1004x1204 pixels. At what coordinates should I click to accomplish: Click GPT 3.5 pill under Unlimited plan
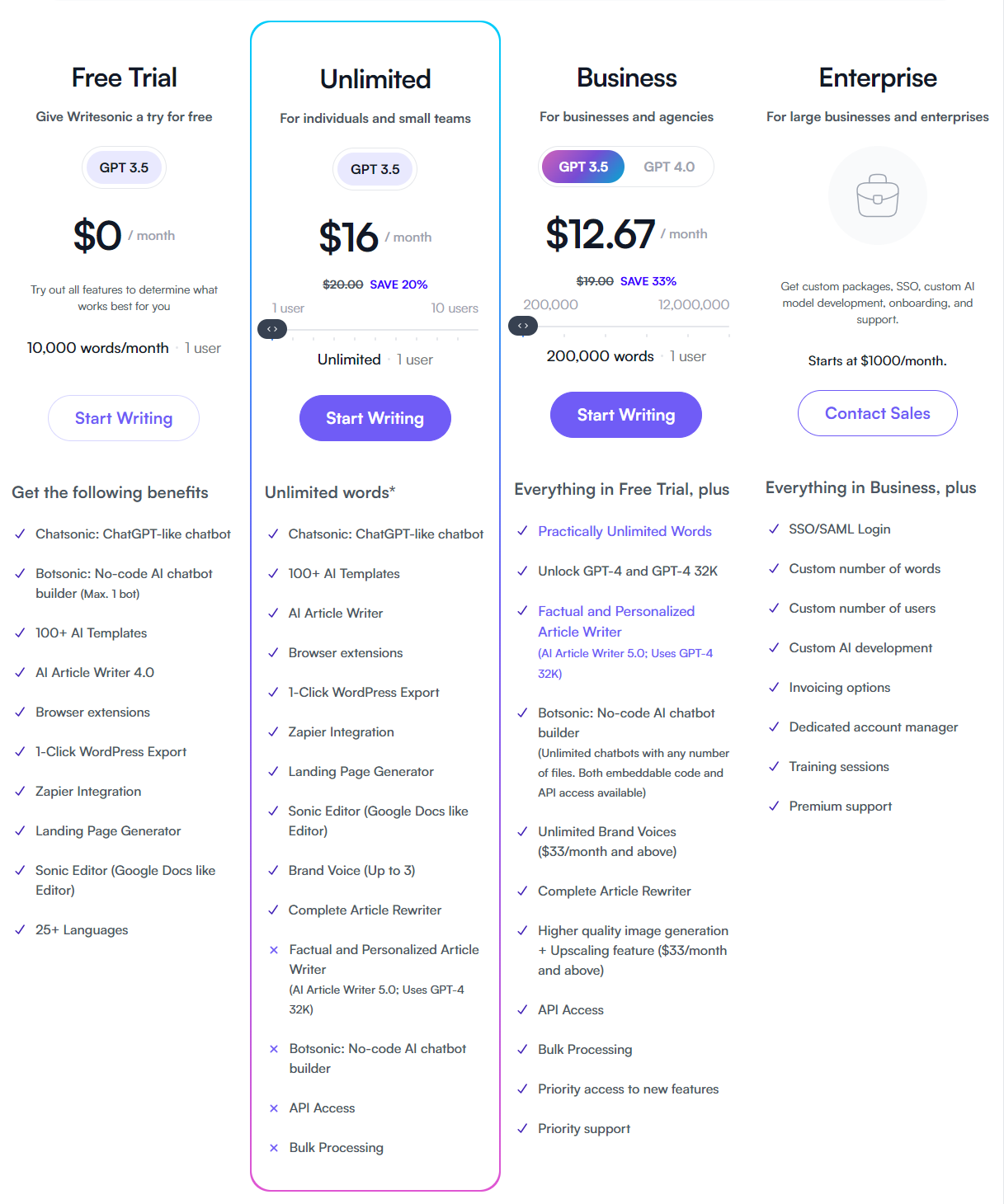pyautogui.click(x=375, y=169)
